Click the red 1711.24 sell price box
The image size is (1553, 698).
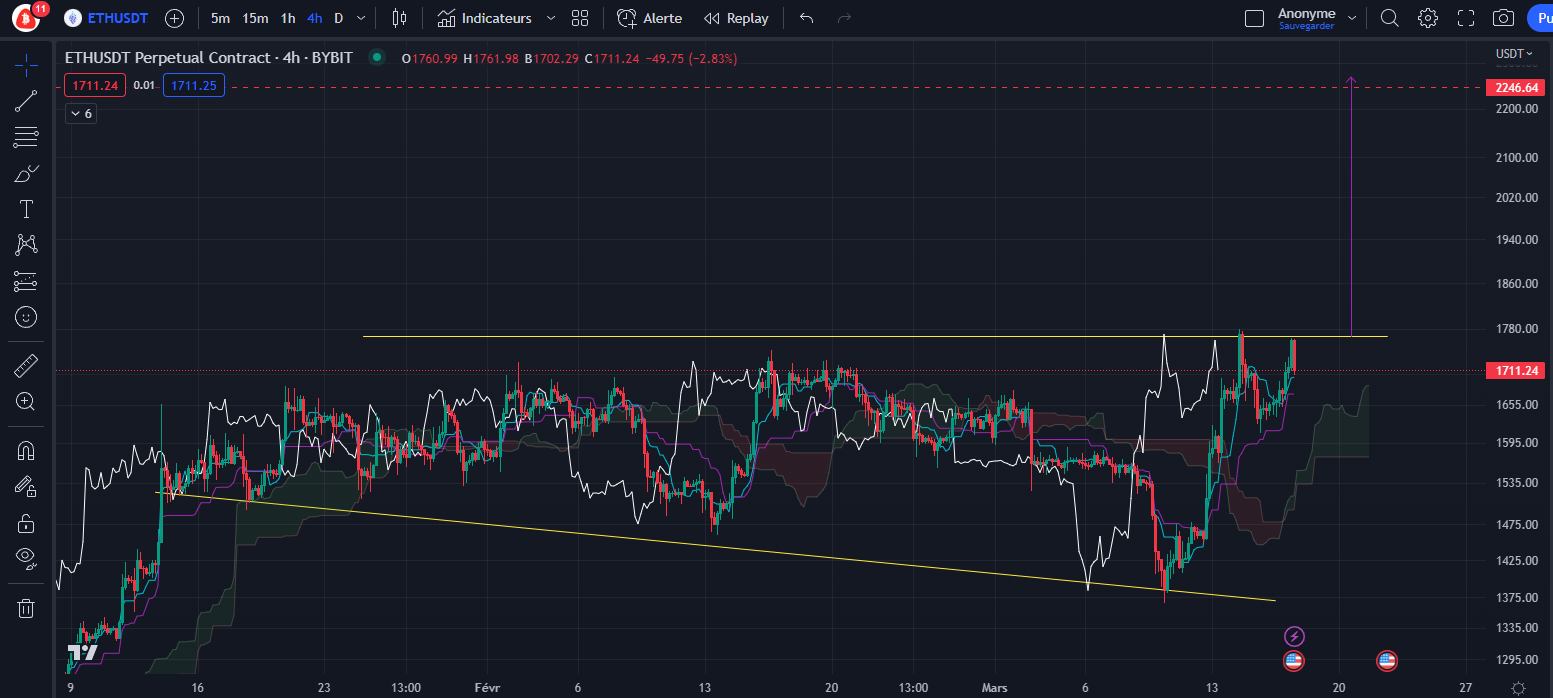click(x=95, y=86)
